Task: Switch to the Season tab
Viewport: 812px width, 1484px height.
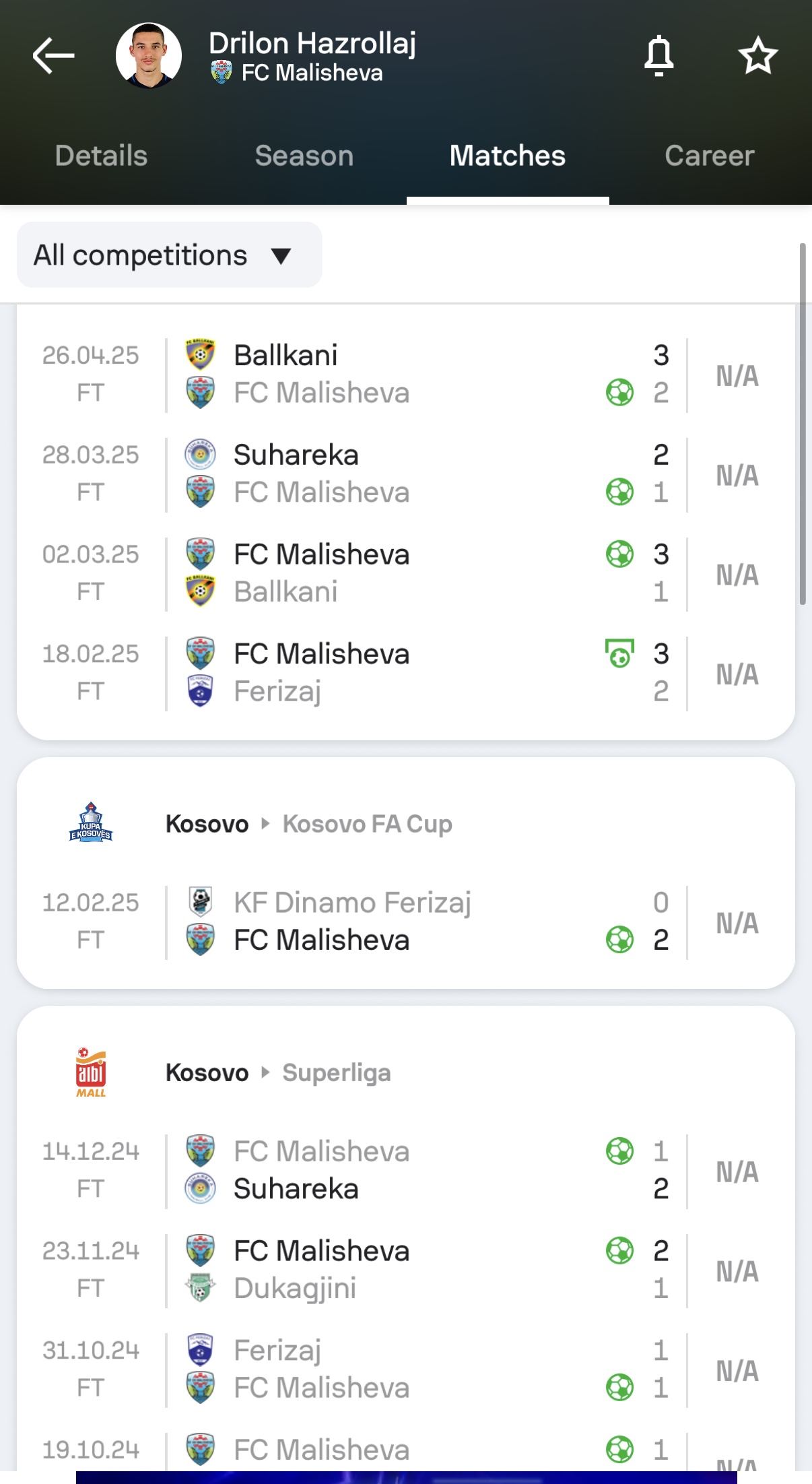Action: 304,156
